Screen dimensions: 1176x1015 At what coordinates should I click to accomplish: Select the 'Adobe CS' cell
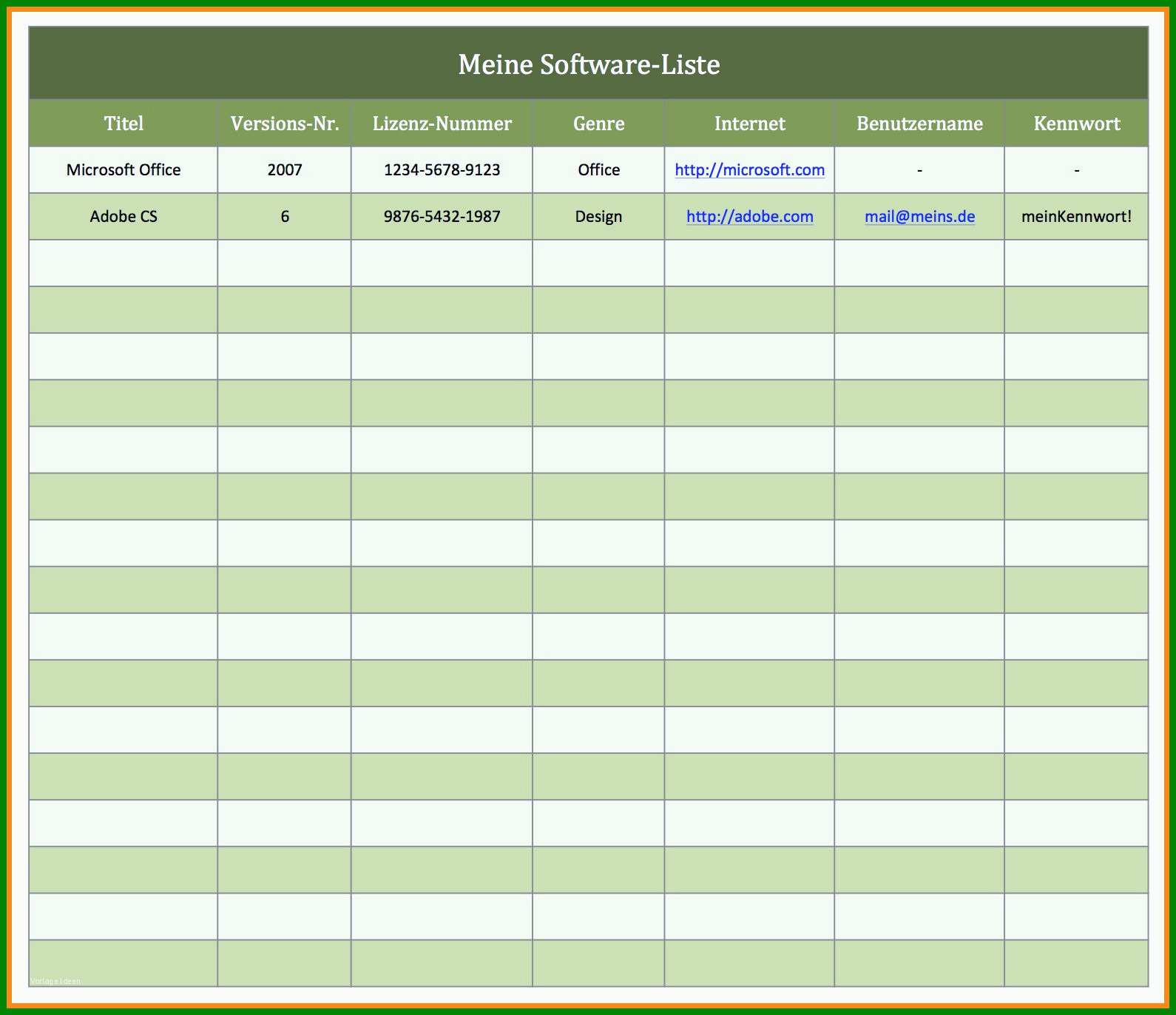click(x=124, y=217)
